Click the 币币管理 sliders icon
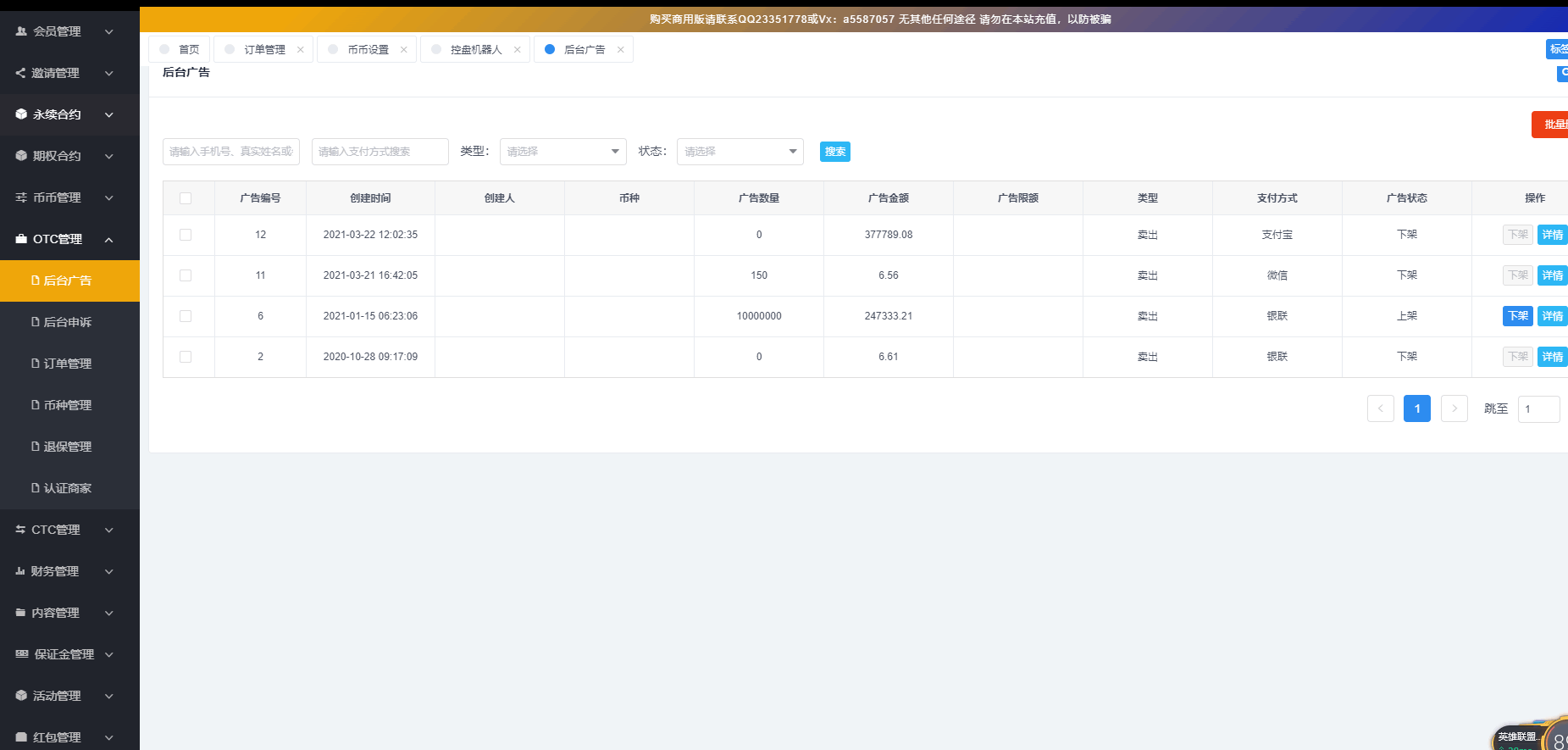Image resolution: width=1568 pixels, height=750 pixels. coord(21,197)
